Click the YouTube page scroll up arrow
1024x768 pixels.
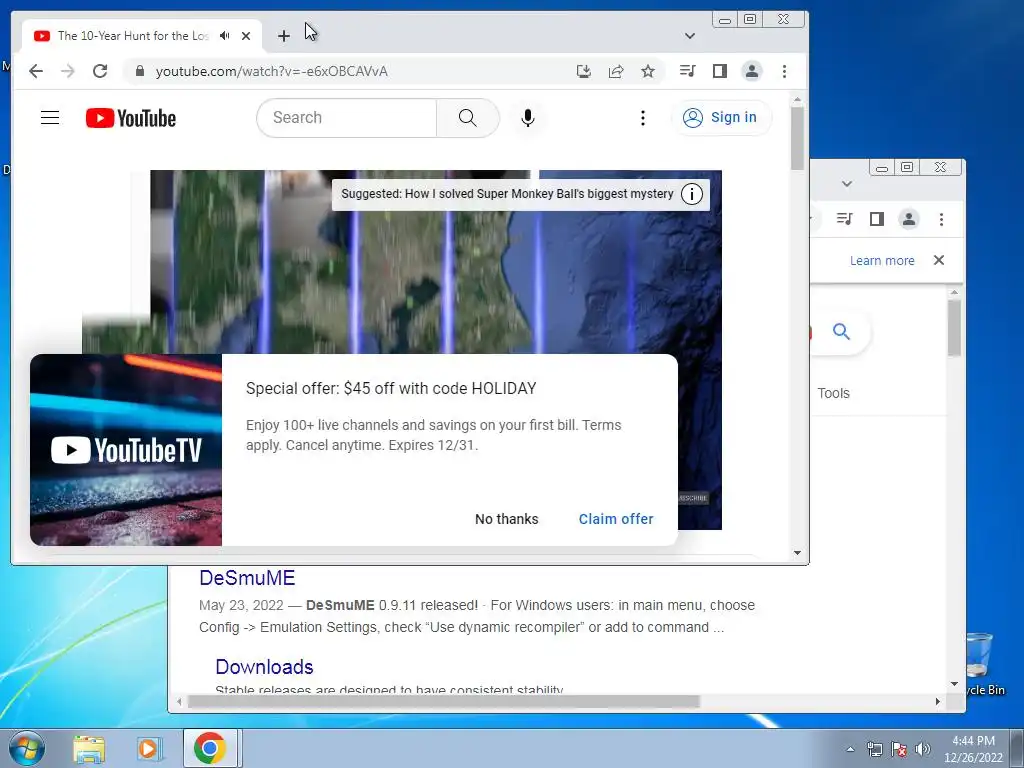click(x=797, y=99)
